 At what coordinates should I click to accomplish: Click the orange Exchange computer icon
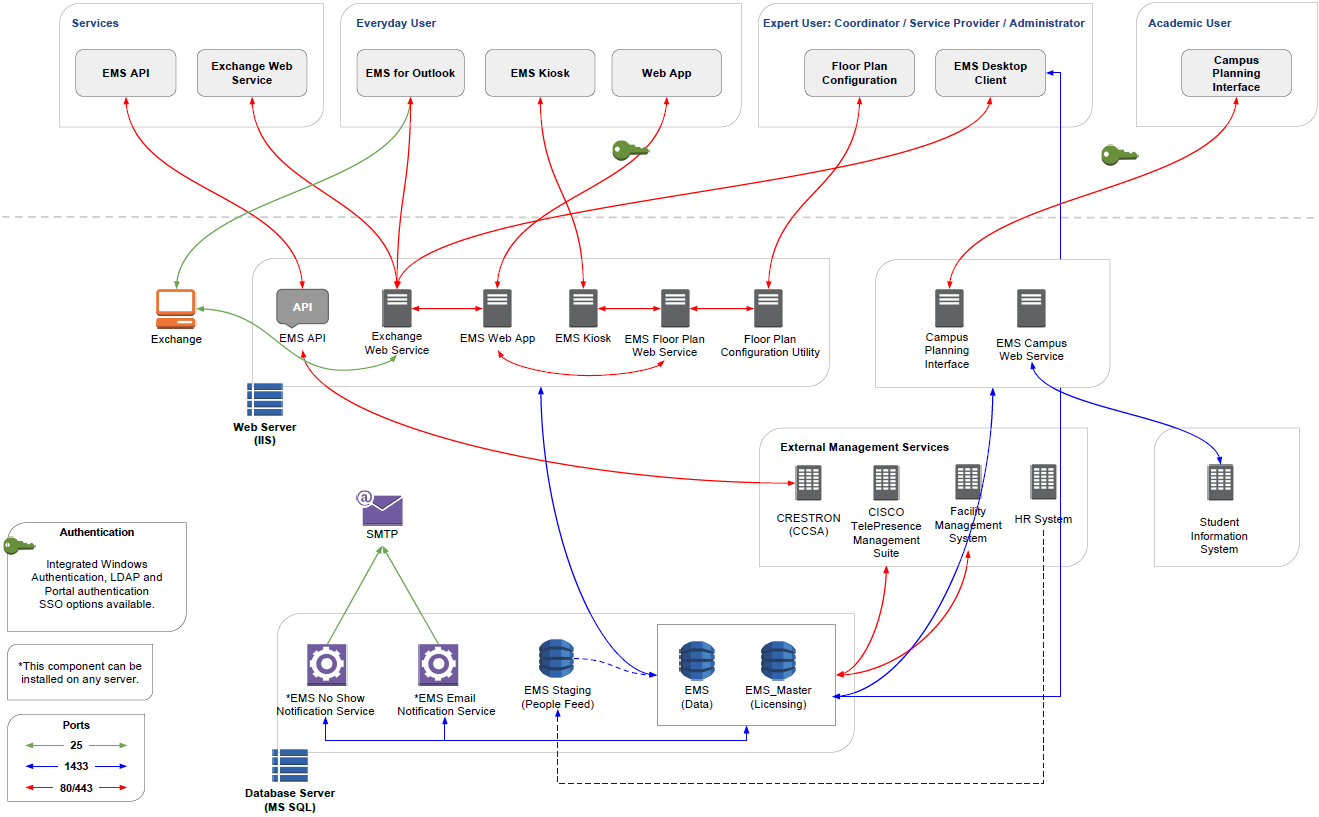point(176,309)
